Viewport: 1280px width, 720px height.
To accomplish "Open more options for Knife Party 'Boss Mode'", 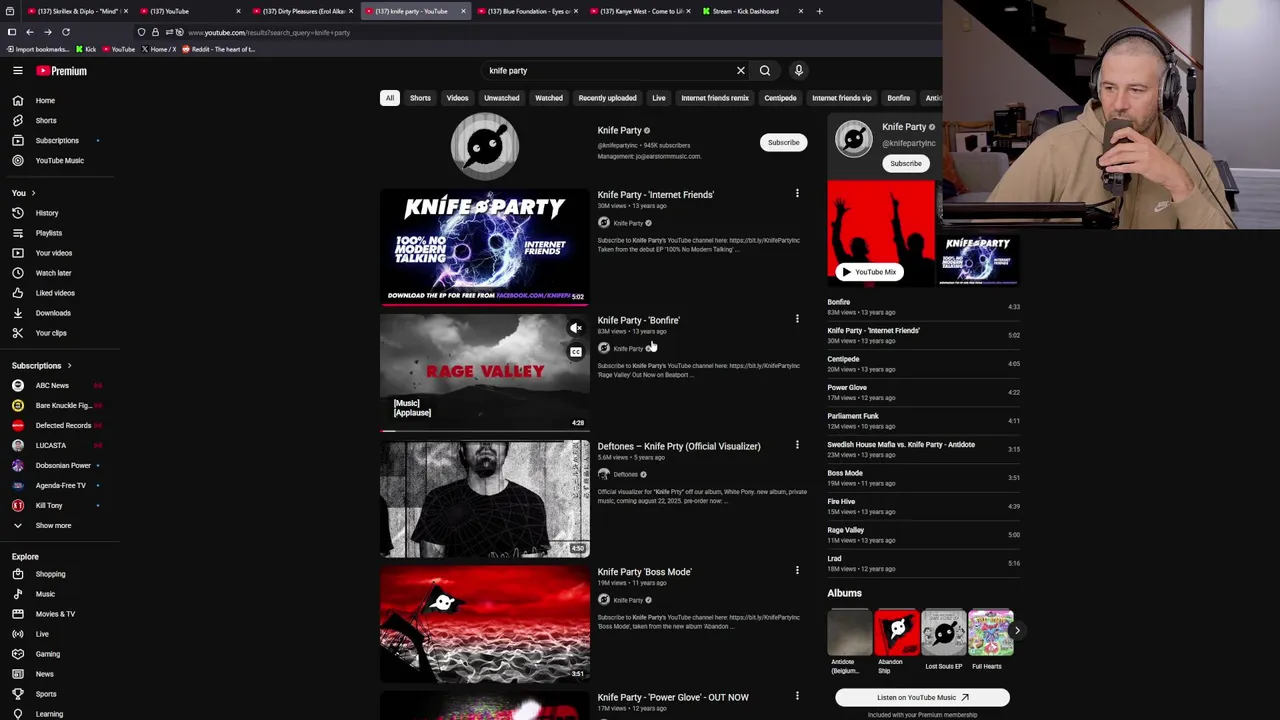I will pyautogui.click(x=797, y=571).
